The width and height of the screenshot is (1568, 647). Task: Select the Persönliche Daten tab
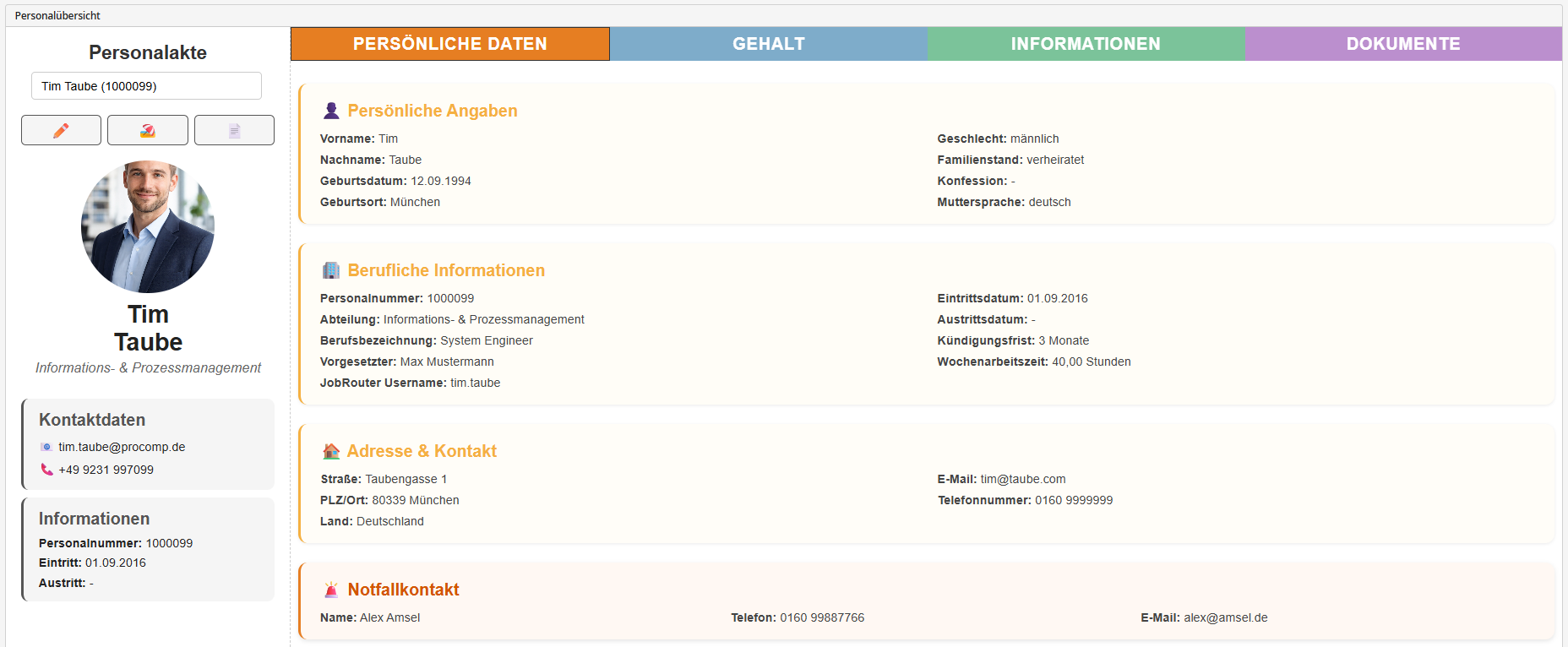[449, 44]
